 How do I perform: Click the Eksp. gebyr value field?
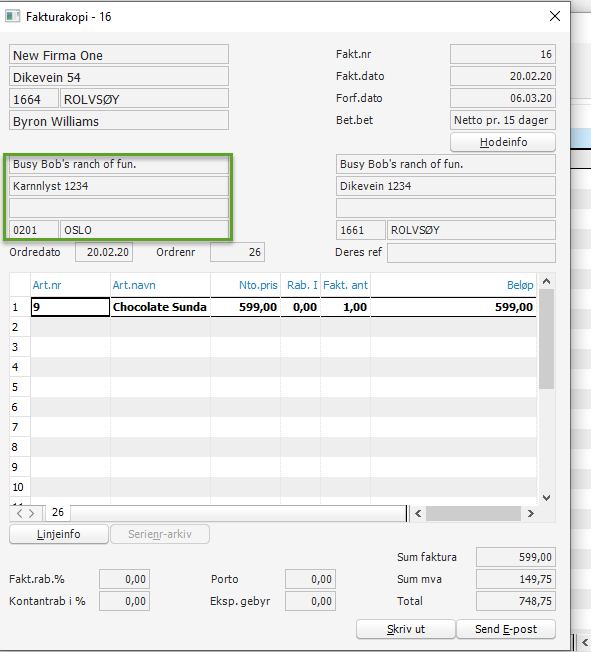[x=310, y=601]
